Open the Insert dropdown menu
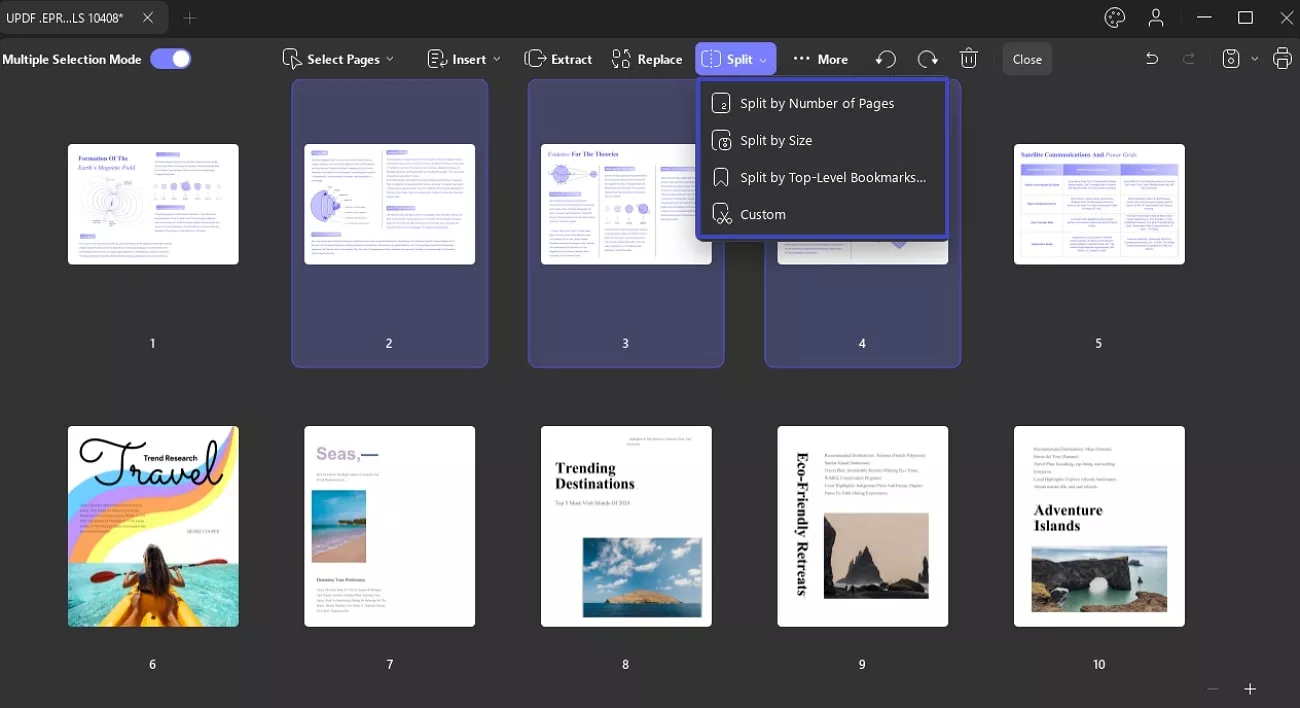The height and width of the screenshot is (708, 1300). click(x=464, y=59)
